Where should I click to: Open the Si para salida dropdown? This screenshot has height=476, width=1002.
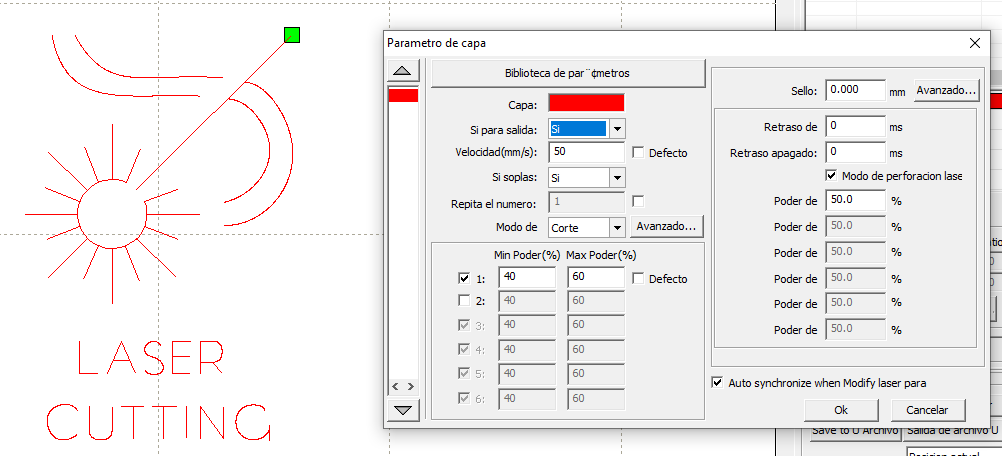coord(617,129)
